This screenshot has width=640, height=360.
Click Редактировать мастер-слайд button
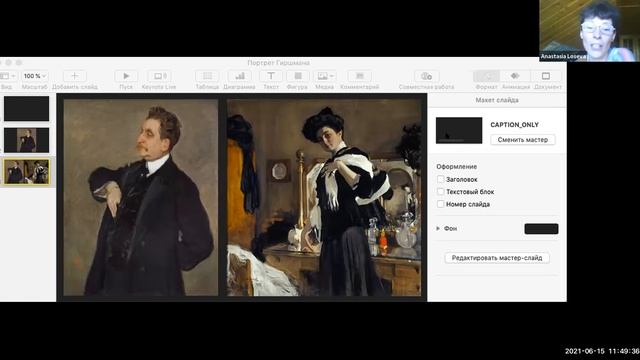(x=497, y=258)
